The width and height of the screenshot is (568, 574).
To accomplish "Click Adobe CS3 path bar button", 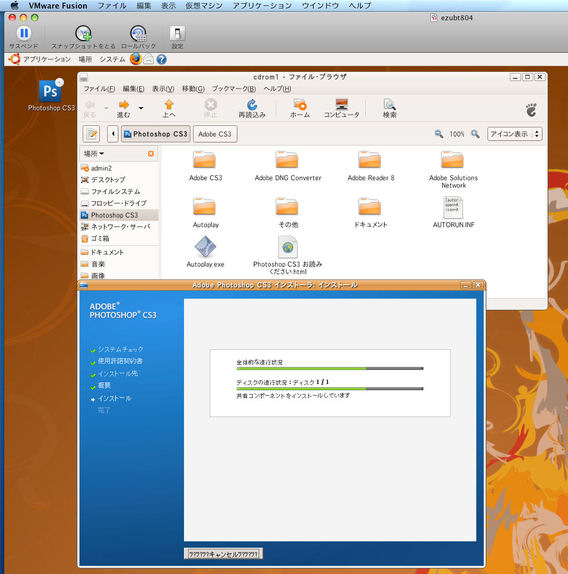I will tap(215, 134).
